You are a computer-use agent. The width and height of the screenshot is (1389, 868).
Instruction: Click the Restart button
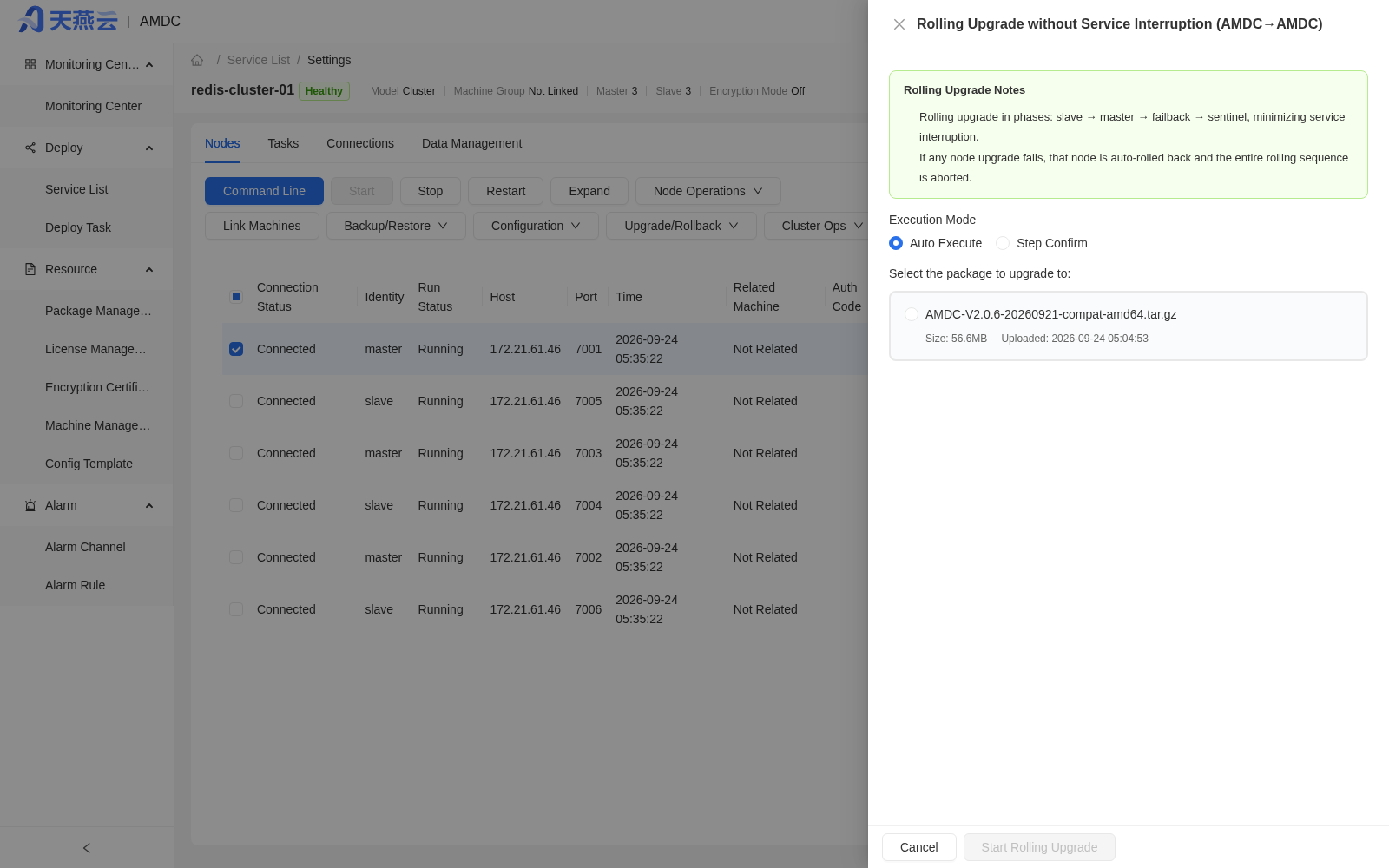point(505,191)
